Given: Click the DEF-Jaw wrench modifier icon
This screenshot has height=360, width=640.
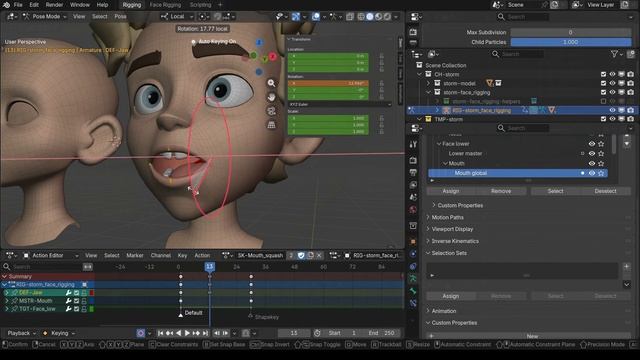Looking at the screenshot, I should coord(69,293).
